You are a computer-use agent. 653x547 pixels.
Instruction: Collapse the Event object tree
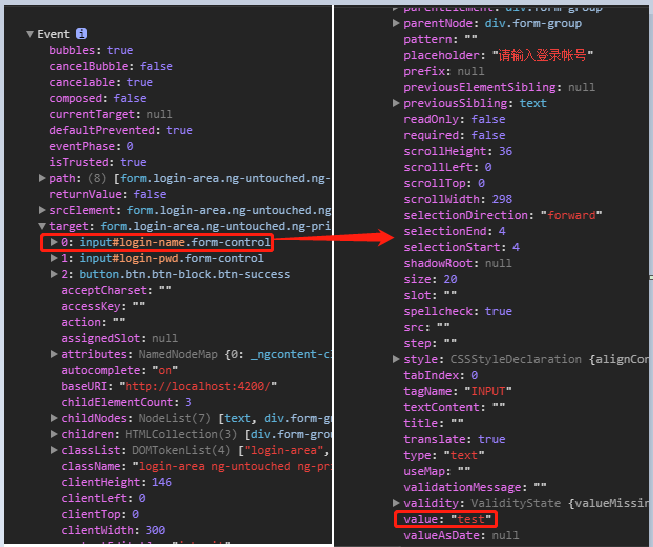[30, 34]
